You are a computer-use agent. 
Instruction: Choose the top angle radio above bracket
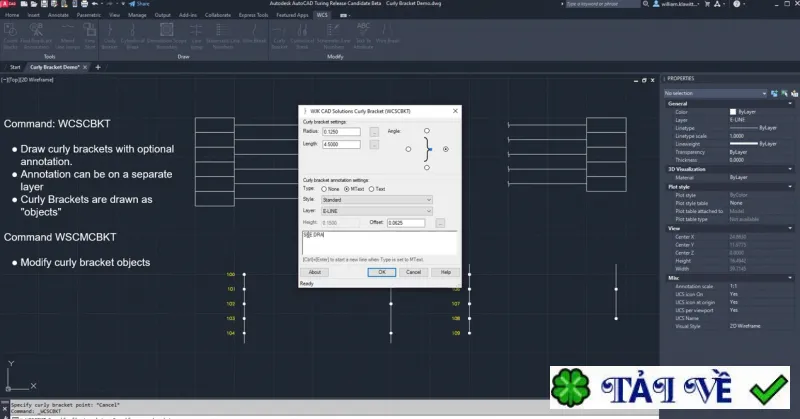(x=427, y=131)
